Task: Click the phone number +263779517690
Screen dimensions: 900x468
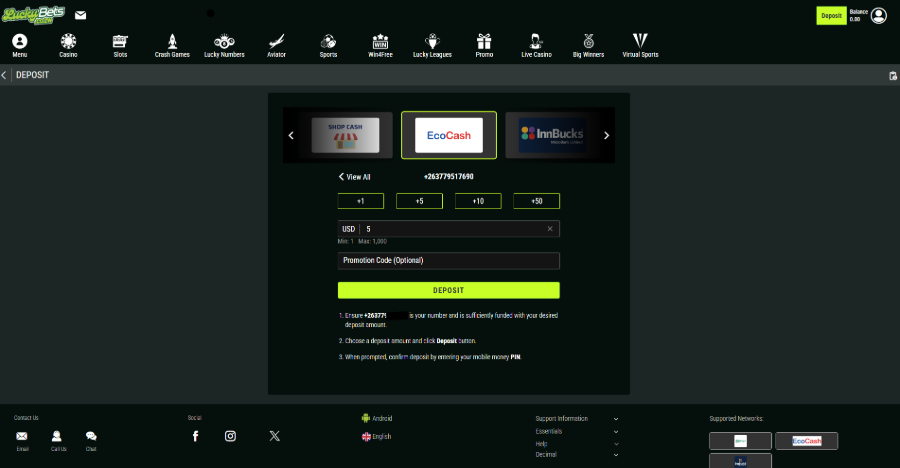Action: pyautogui.click(x=449, y=177)
